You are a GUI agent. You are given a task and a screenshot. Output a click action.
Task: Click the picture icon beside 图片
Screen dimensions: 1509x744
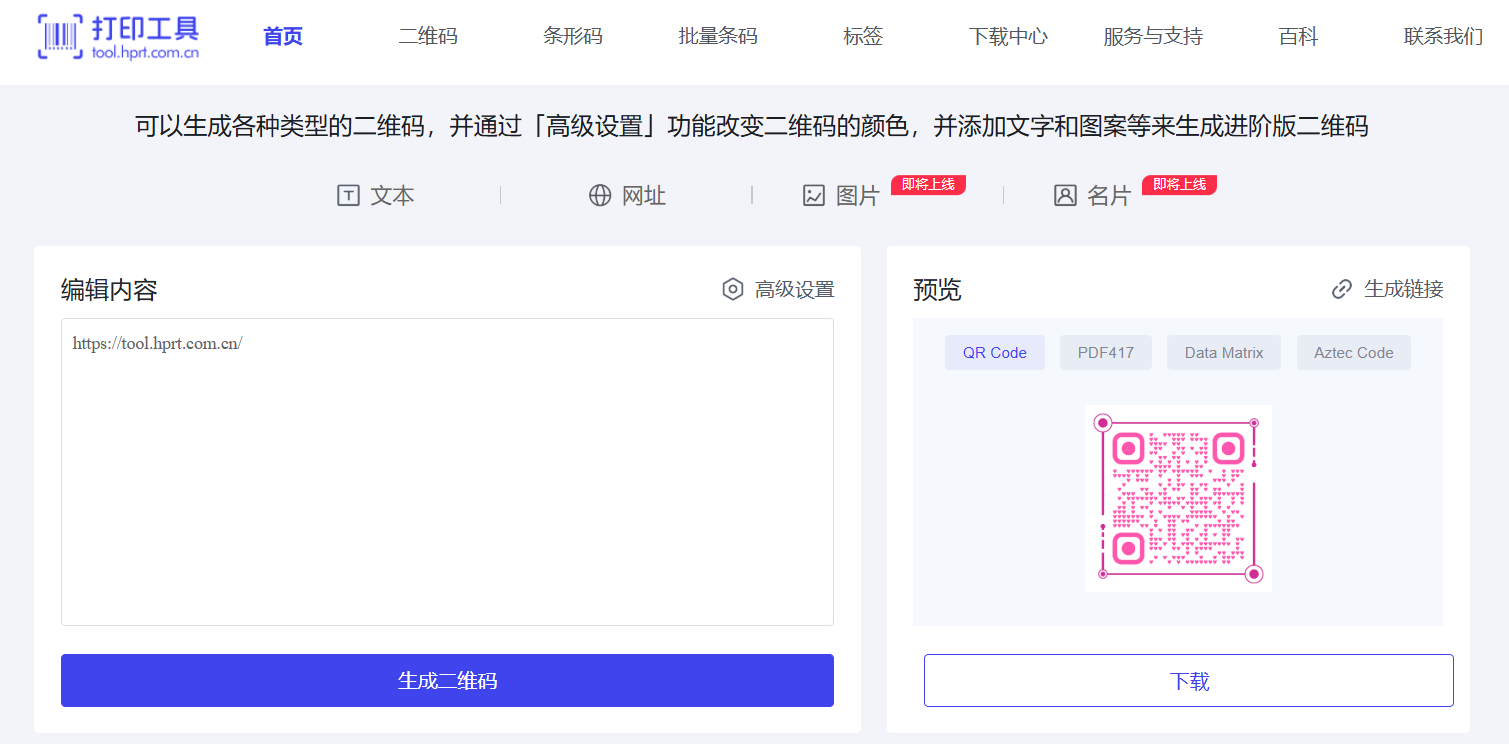pyautogui.click(x=814, y=195)
